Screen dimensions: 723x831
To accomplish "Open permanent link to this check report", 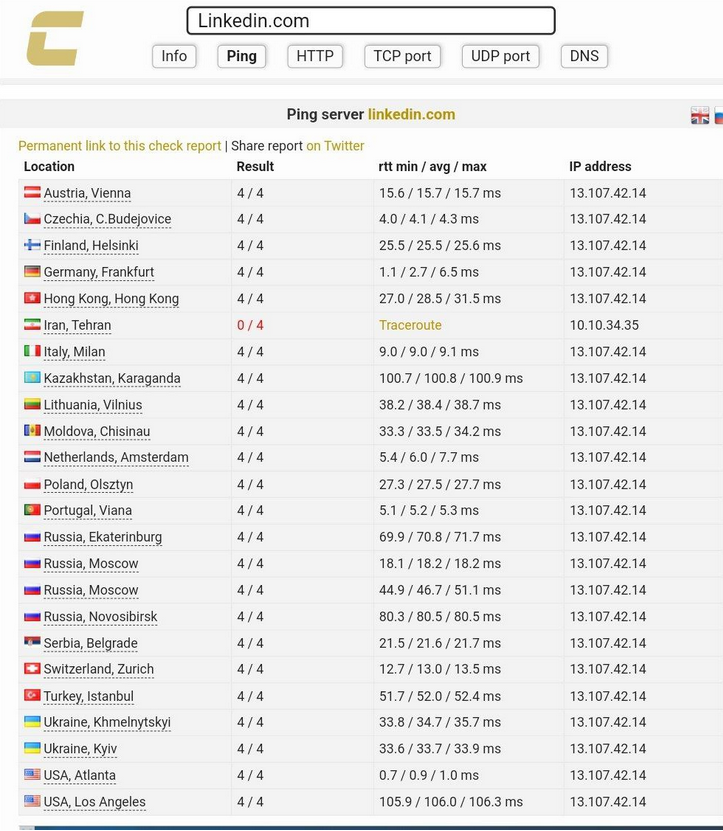I will 120,146.
